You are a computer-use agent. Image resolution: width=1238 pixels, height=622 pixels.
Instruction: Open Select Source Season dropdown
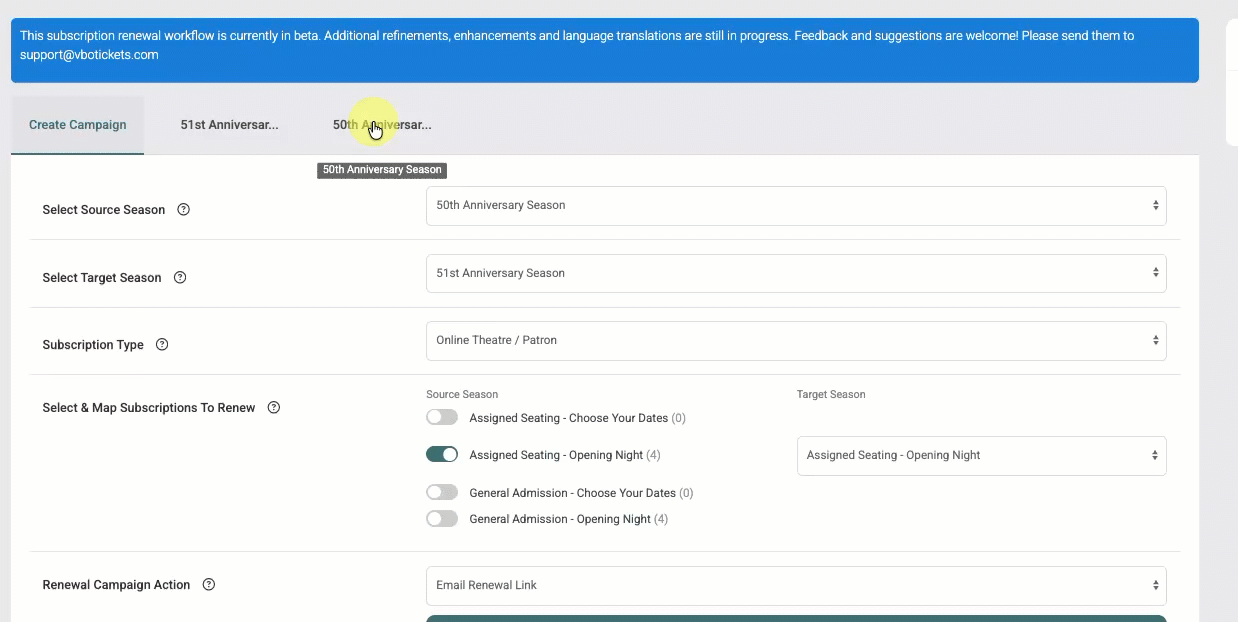coord(796,206)
